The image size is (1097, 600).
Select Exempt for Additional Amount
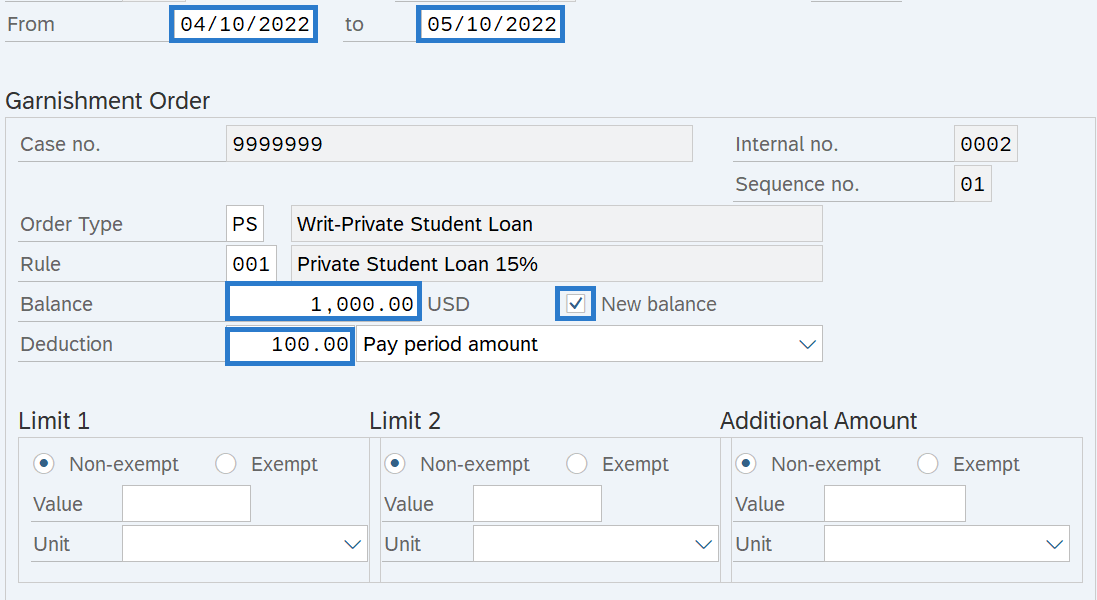coord(928,464)
